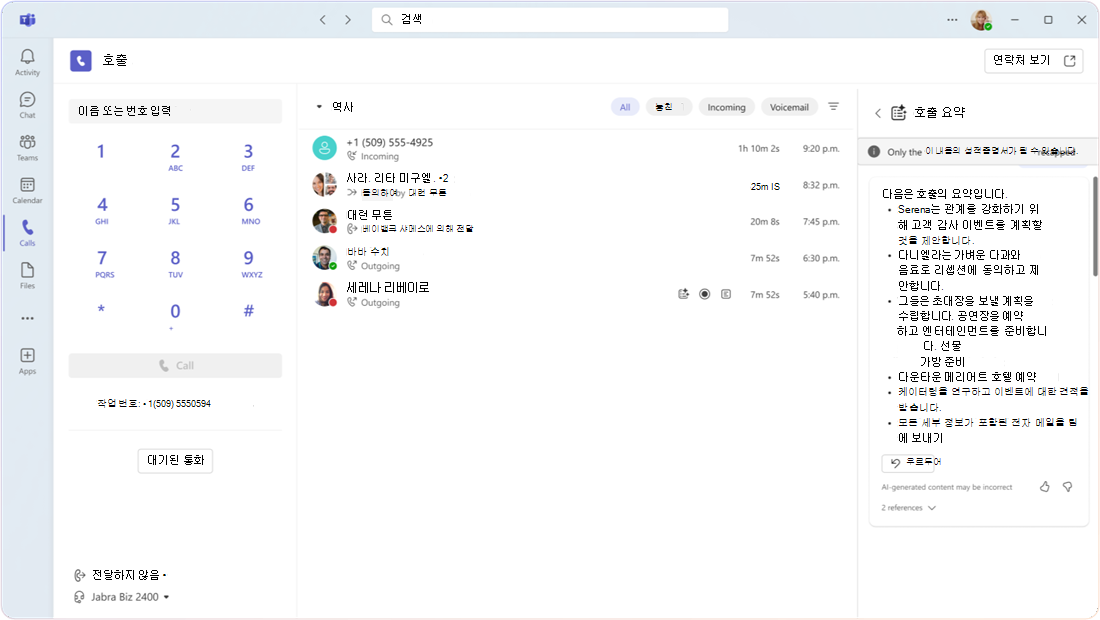The height and width of the screenshot is (620, 1100).
Task: Open recording icon on 세레나 리베이로 row
Action: tap(705, 295)
